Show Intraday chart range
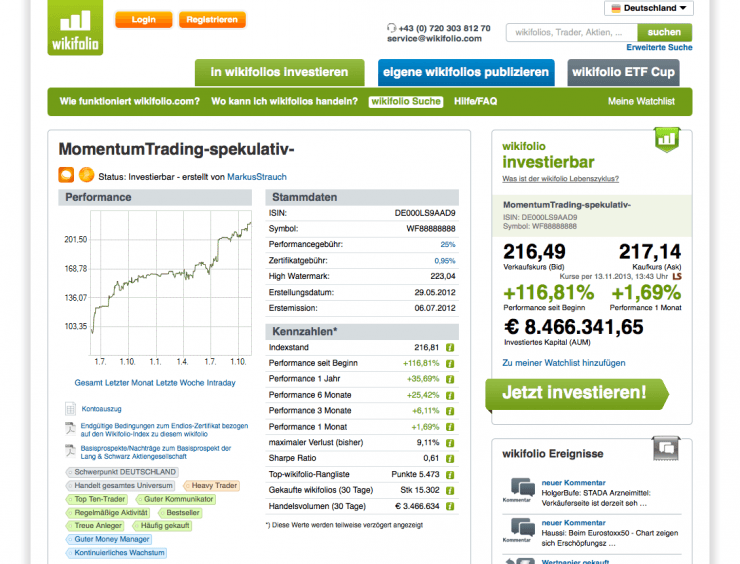The image size is (740, 564). point(221,383)
